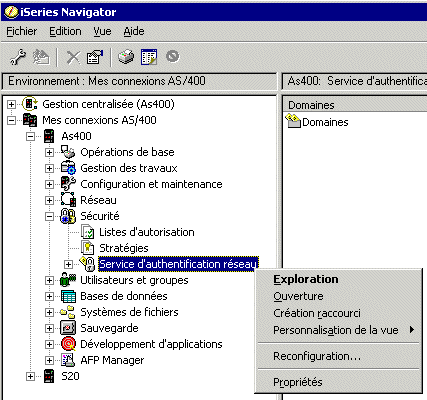The image size is (427, 400).
Task: Click the wrench toolbar icon
Action: 18,57
